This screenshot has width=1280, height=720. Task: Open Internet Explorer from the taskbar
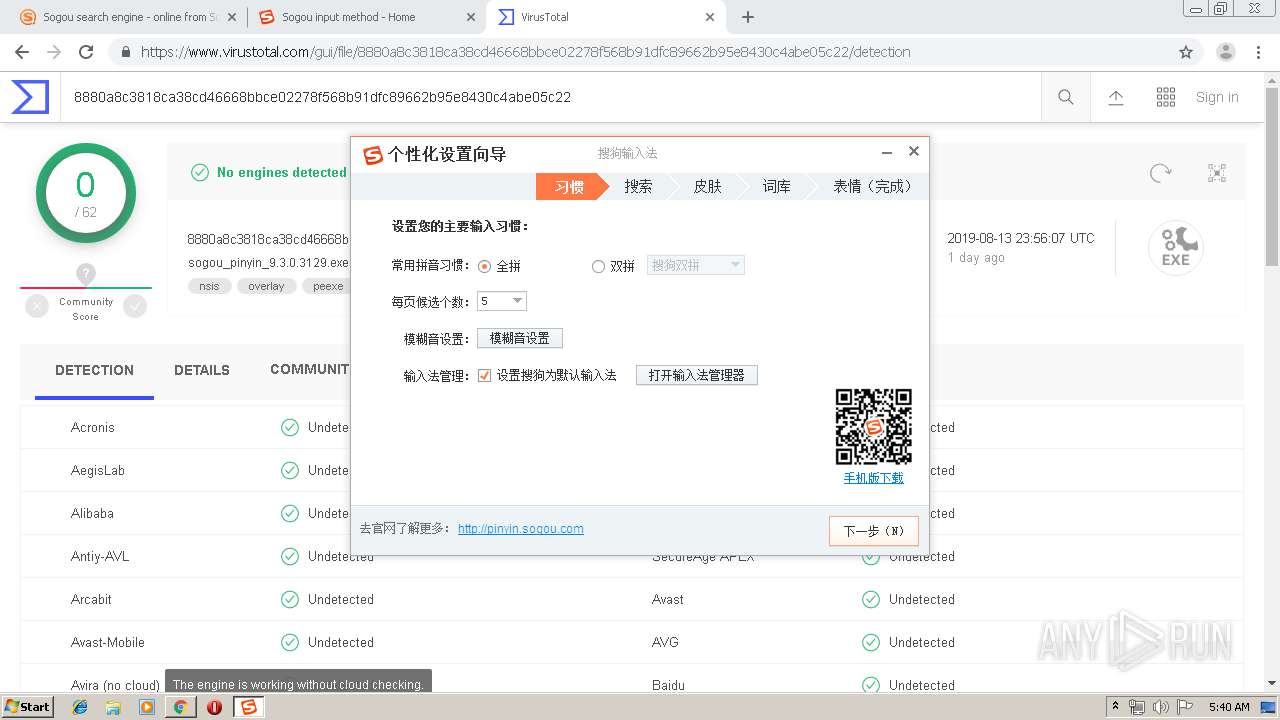[x=80, y=707]
